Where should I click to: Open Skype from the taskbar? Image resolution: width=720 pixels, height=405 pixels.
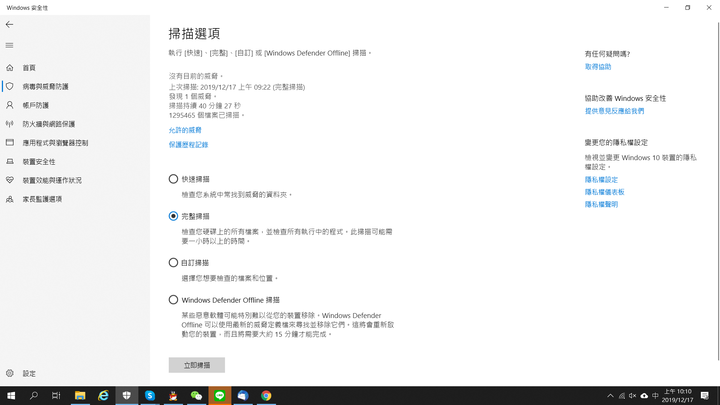[x=150, y=396]
